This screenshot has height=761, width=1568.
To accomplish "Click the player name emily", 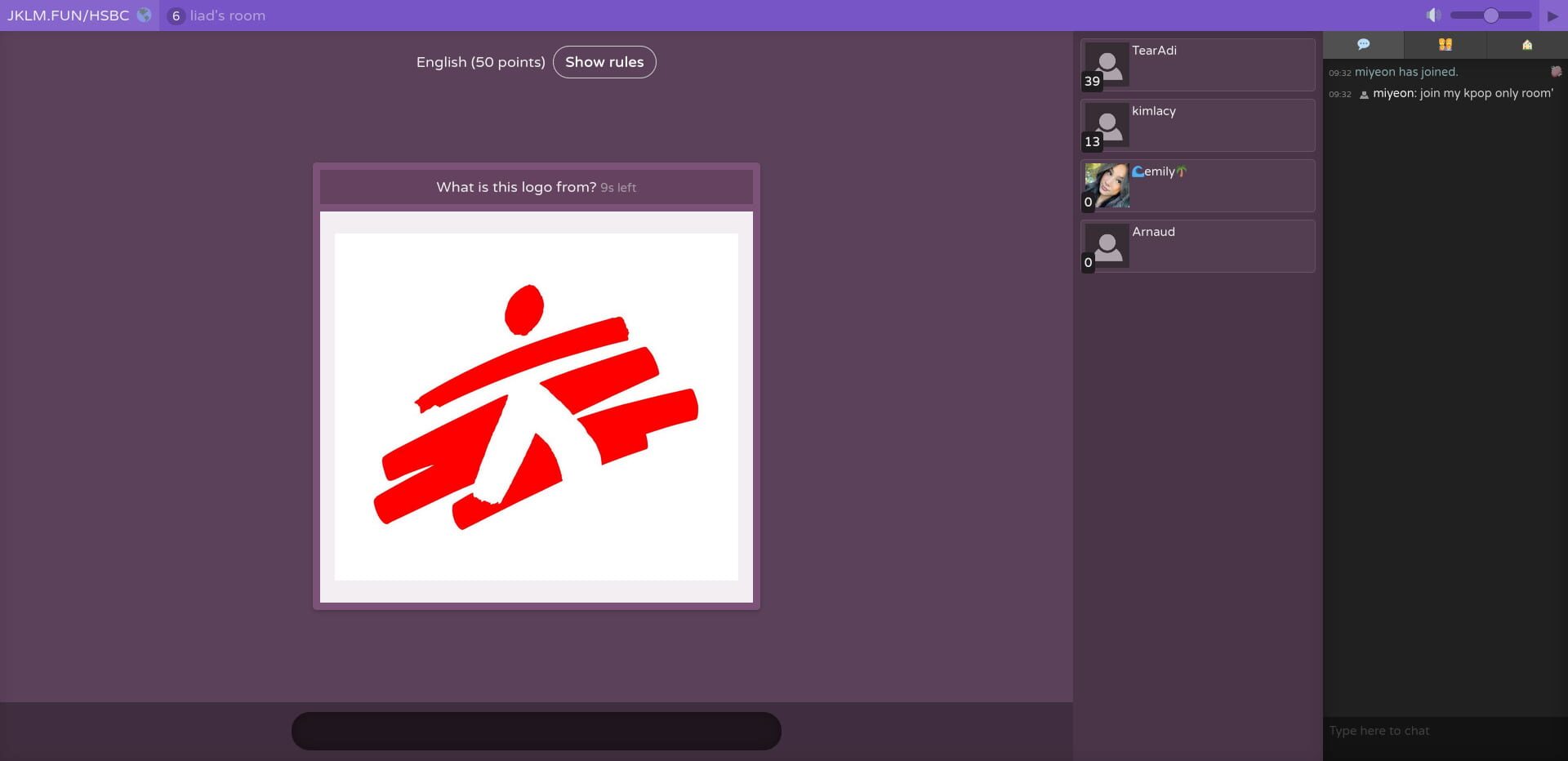I will (1160, 171).
